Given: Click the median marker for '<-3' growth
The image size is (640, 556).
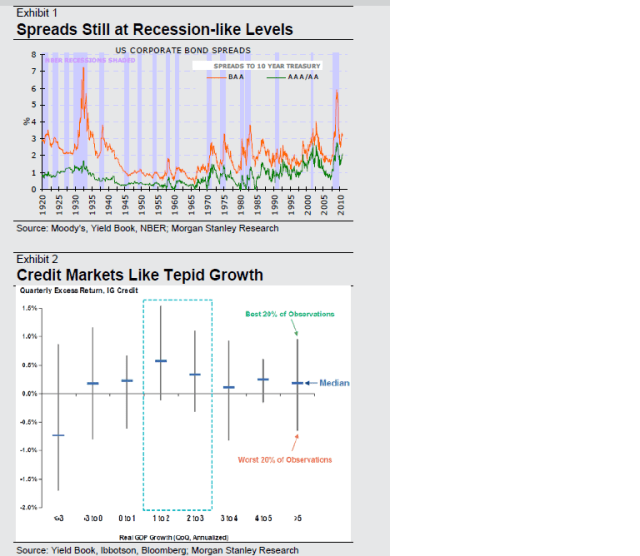Looking at the screenshot, I should [58, 435].
